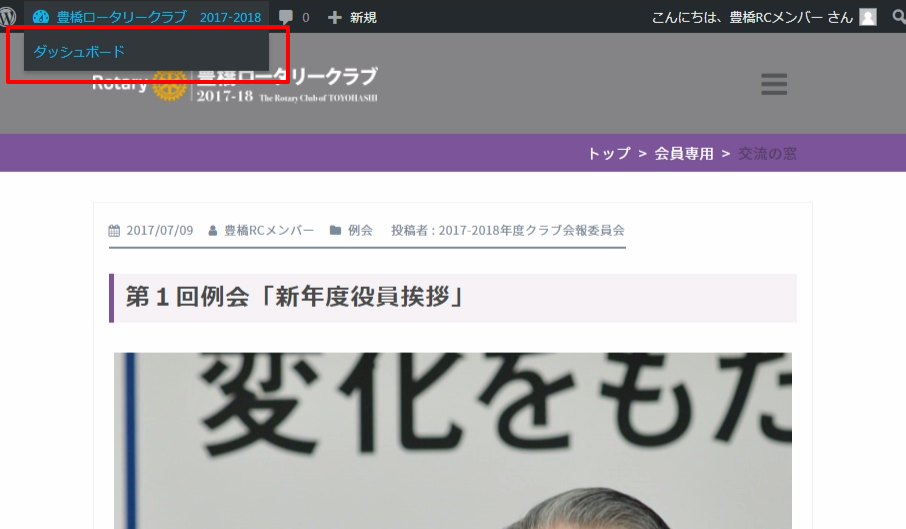This screenshot has height=529, width=906.
Task: Click the dashboard gauge icon beside the site name
Action: click(41, 17)
